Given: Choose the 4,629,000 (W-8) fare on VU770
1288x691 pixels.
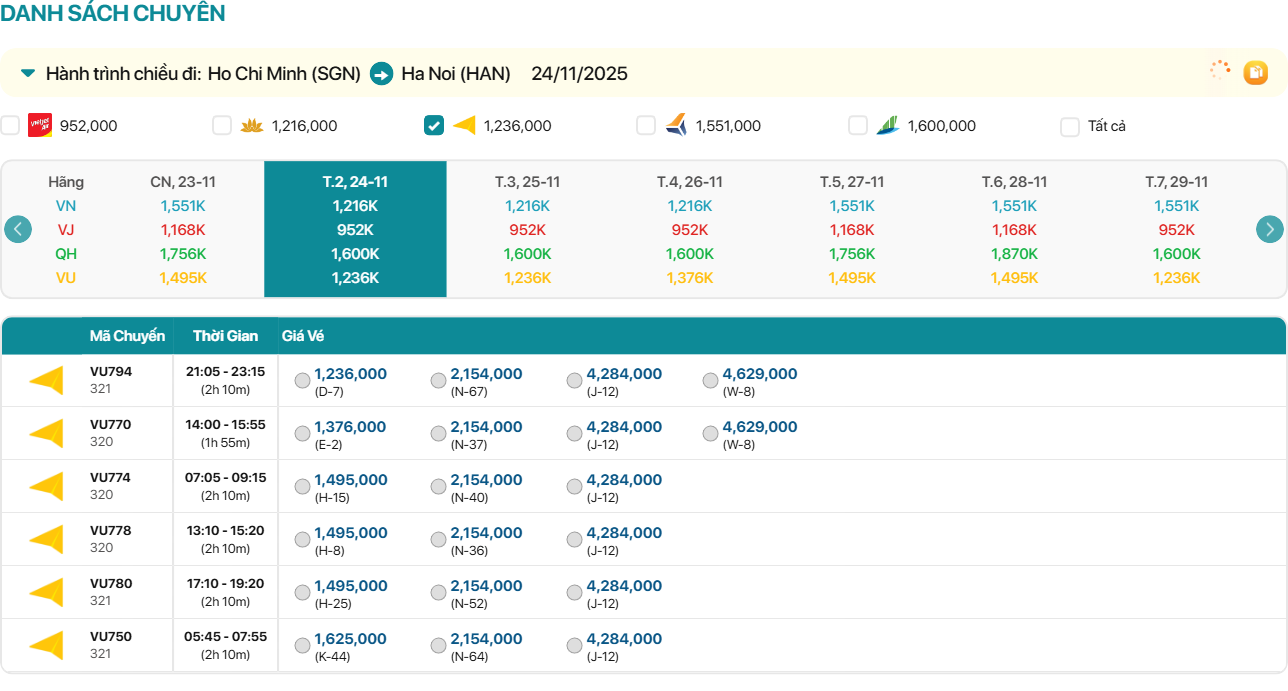Looking at the screenshot, I should click(710, 433).
